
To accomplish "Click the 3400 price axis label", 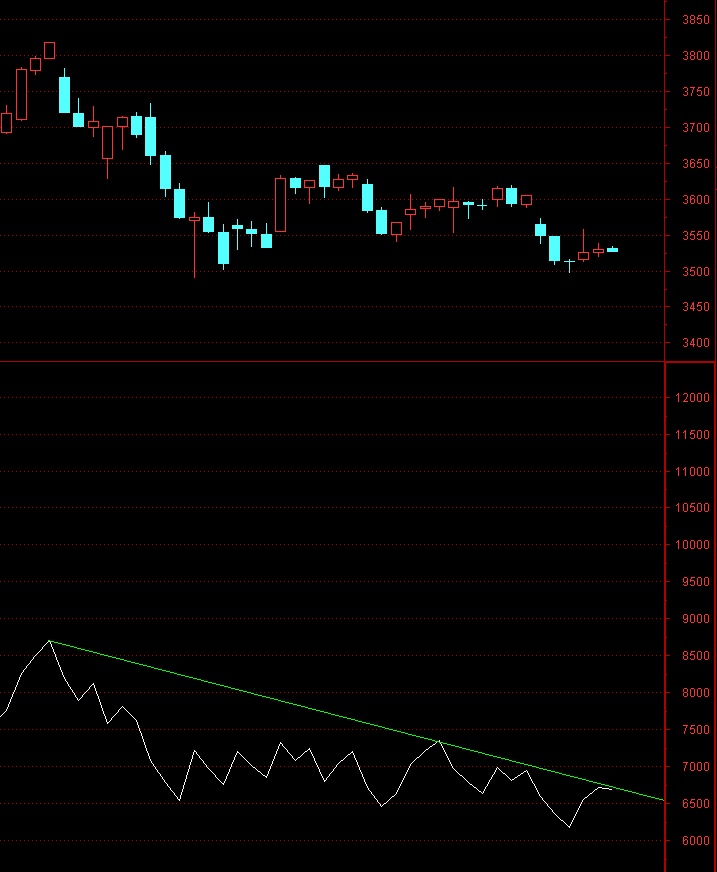I will tap(696, 343).
